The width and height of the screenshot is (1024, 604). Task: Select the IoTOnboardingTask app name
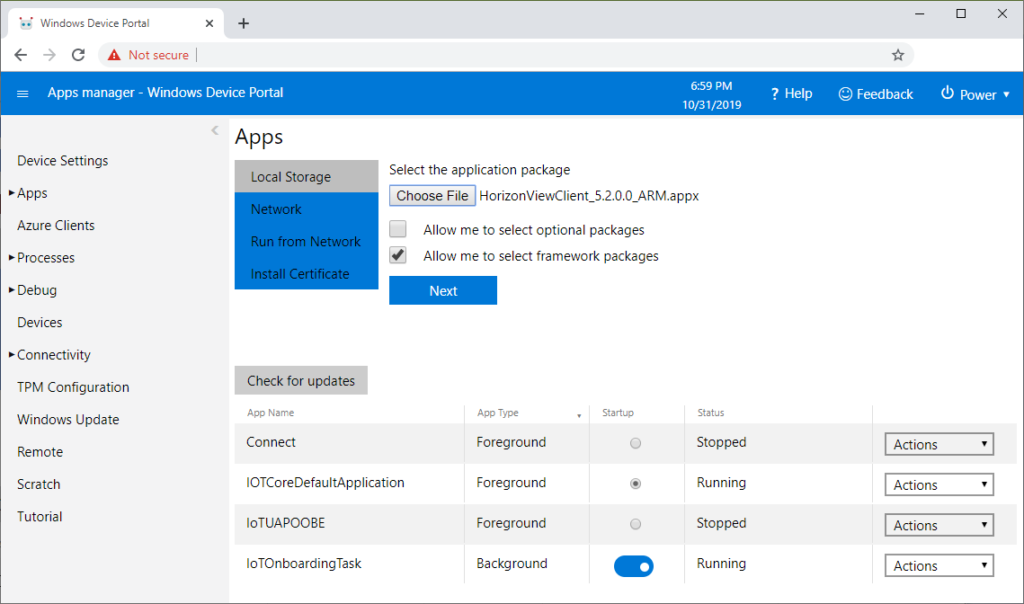[304, 564]
